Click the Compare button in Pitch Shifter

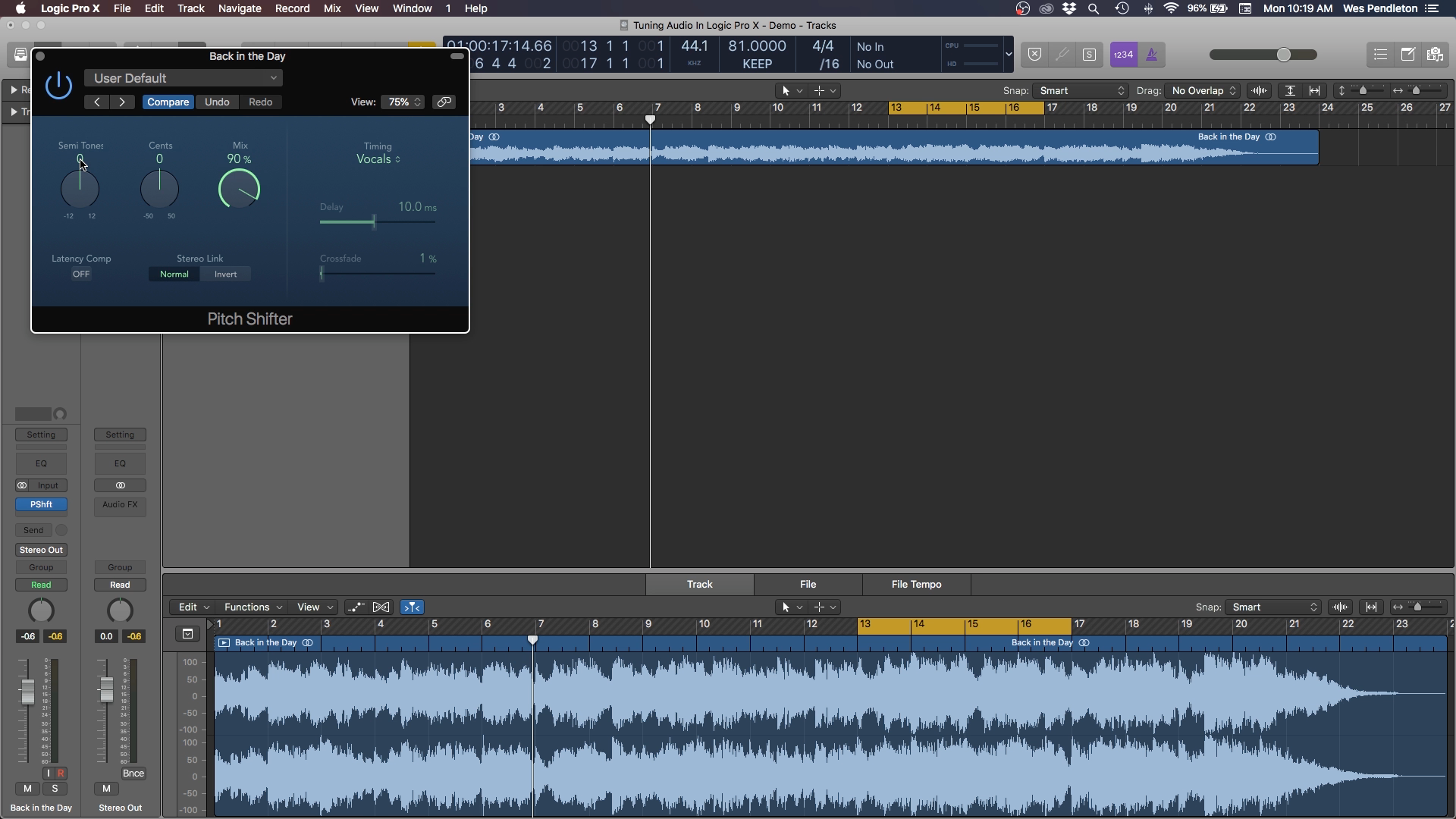tap(168, 102)
